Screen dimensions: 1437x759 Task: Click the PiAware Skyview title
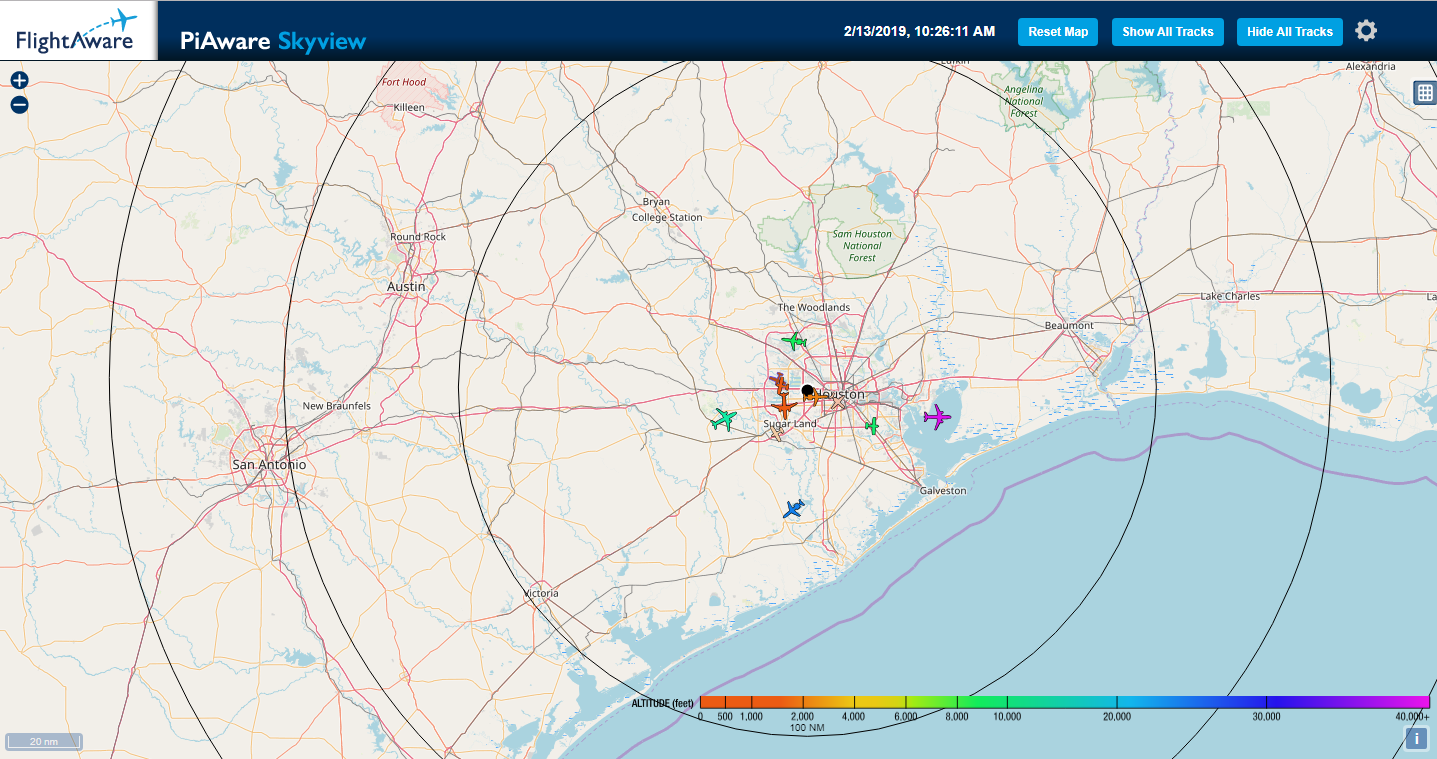[273, 41]
